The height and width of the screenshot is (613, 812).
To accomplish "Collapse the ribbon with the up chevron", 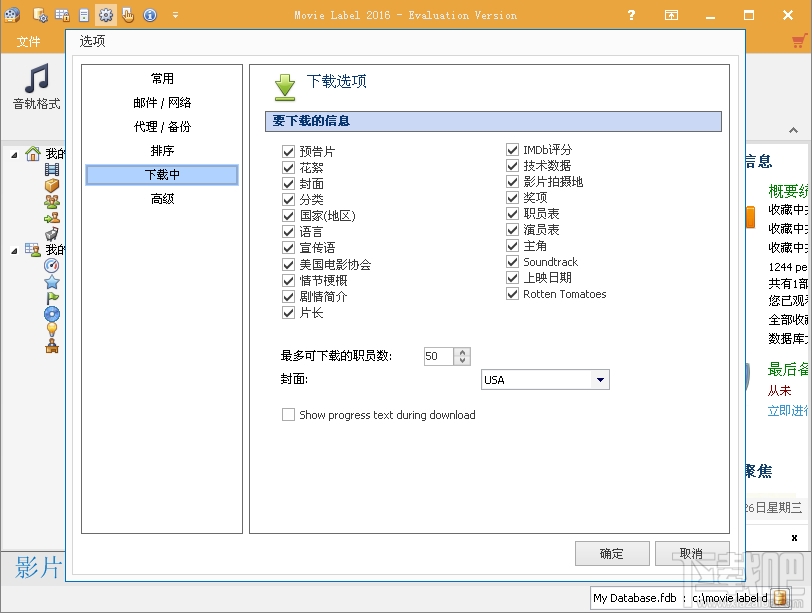I will 793,130.
